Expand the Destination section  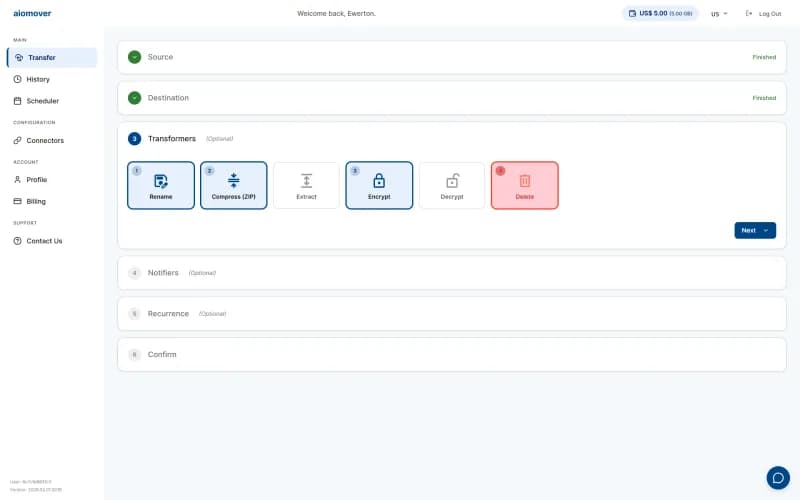tap(452, 98)
